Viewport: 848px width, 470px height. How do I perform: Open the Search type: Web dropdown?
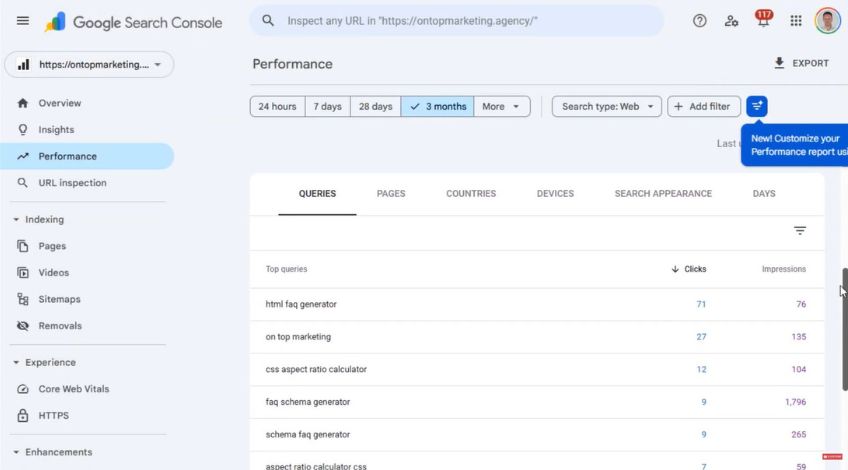point(607,107)
